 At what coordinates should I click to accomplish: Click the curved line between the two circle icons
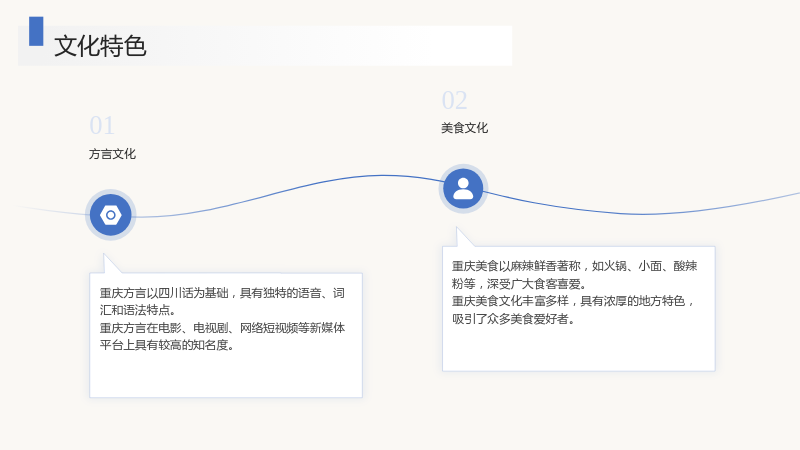[x=286, y=190]
